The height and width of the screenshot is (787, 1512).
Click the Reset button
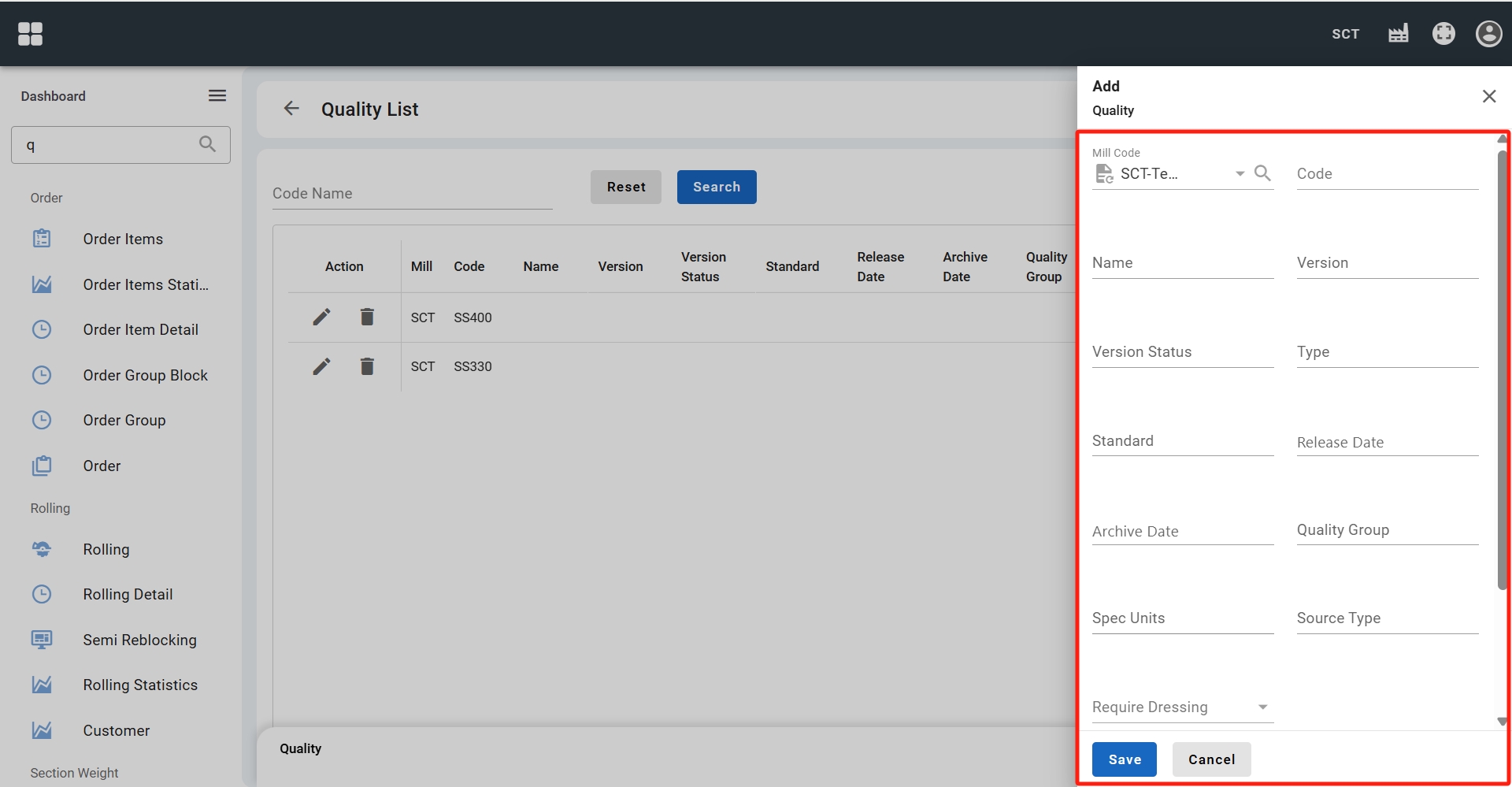(x=625, y=187)
